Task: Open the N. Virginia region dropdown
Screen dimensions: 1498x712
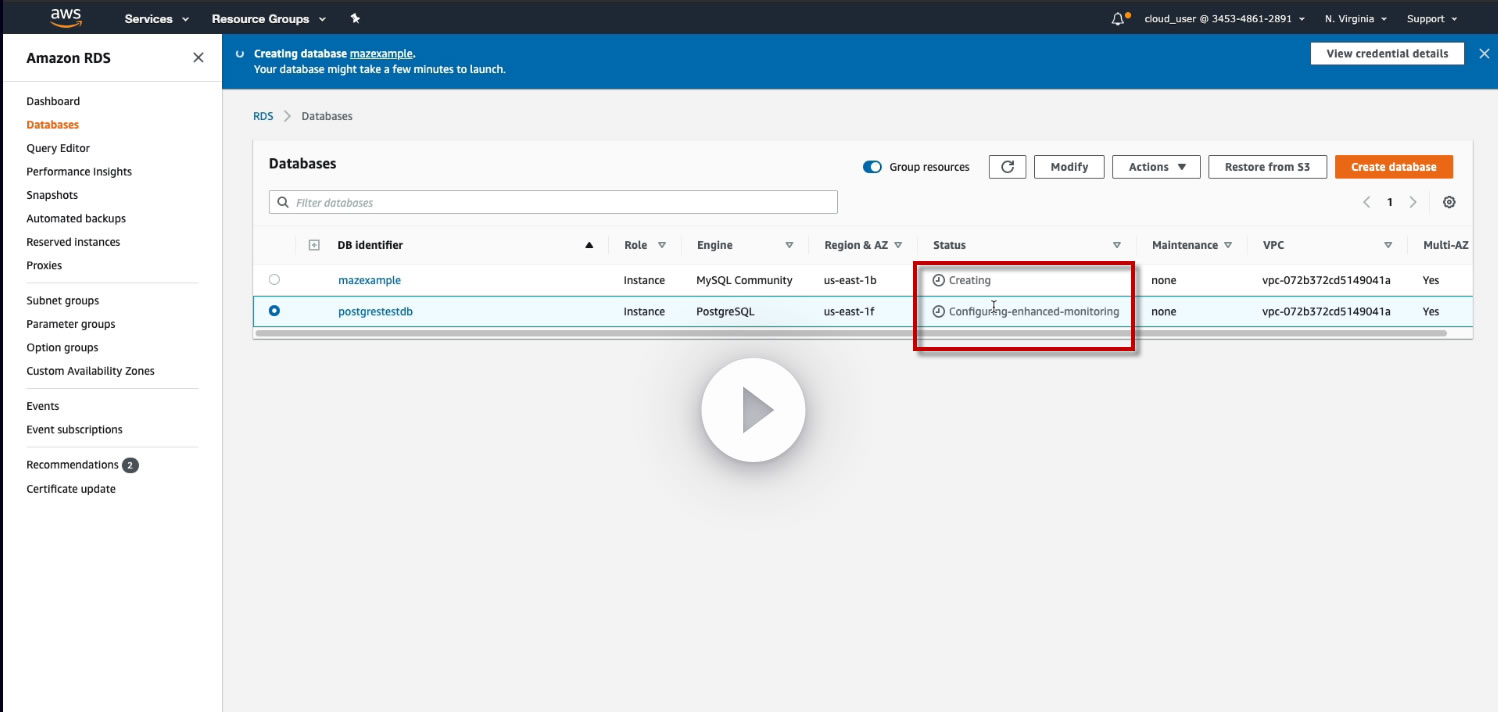Action: pyautogui.click(x=1355, y=19)
